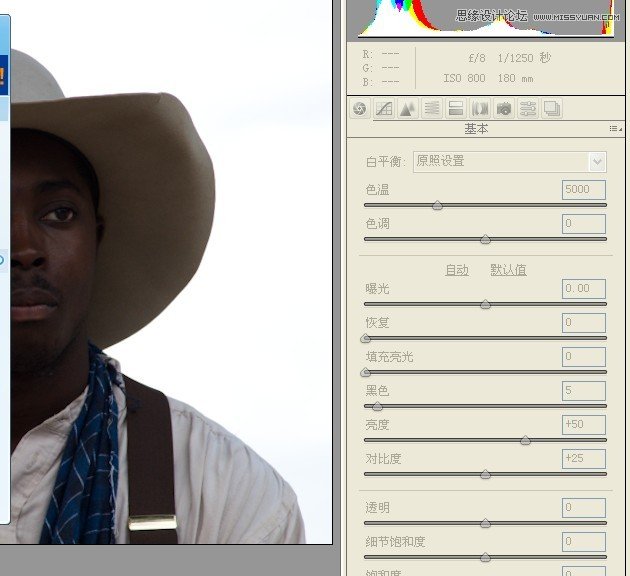Screen dimensions: 630x576
Task: Click the 默认值 default values link
Action: [x=508, y=270]
